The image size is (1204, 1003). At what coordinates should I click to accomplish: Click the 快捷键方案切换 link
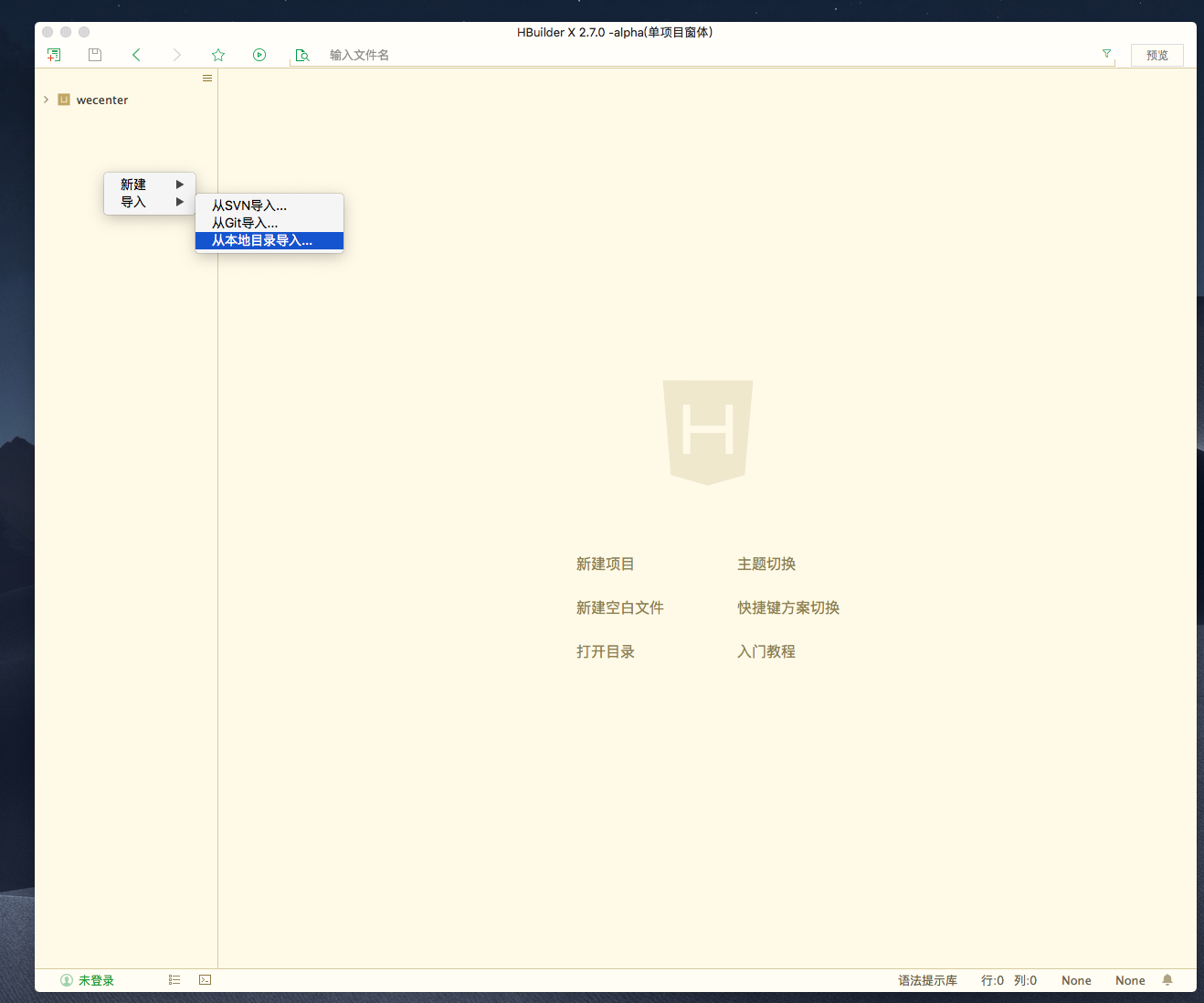tap(788, 608)
